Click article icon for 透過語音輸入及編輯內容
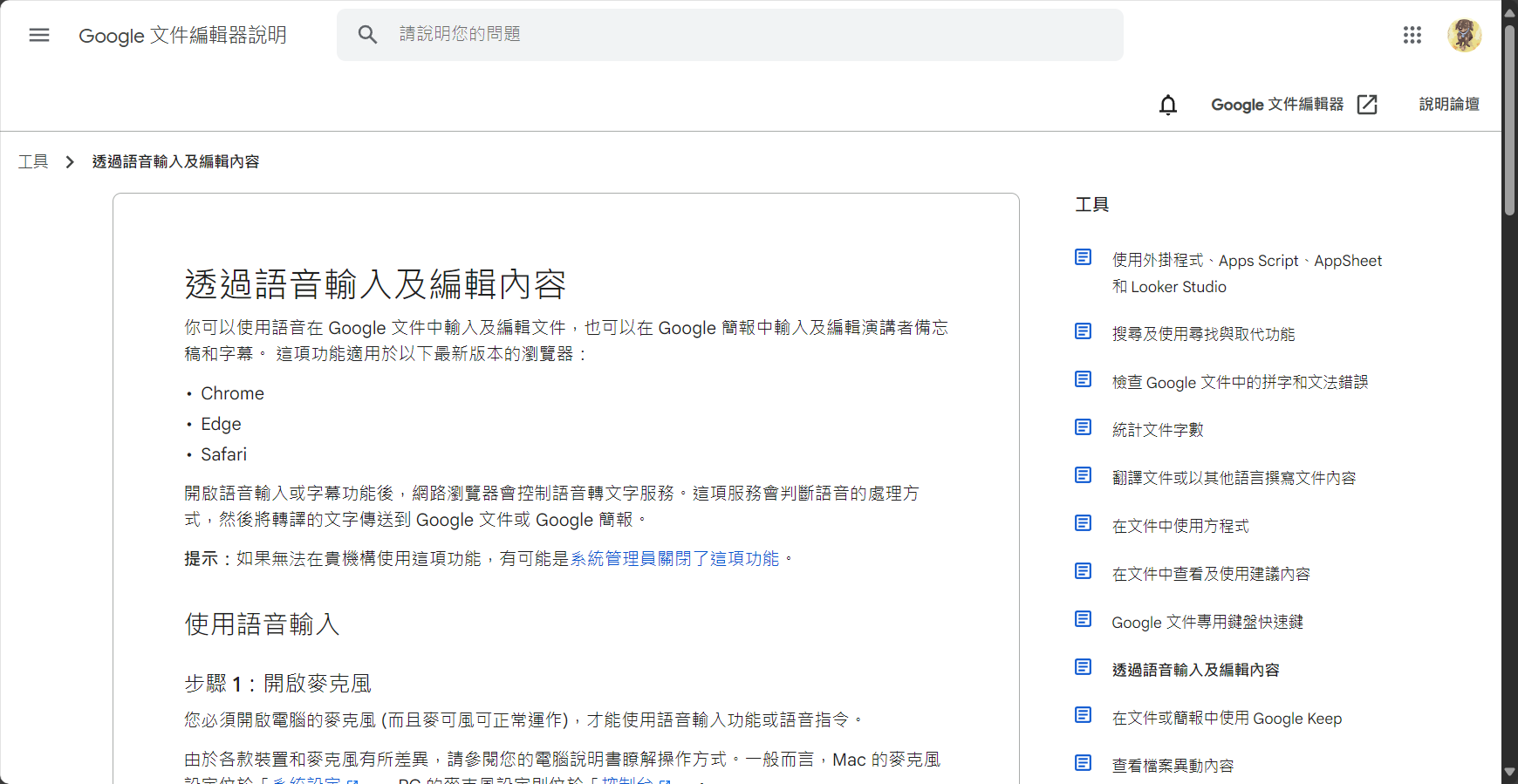This screenshot has height=784, width=1518. point(1084,667)
